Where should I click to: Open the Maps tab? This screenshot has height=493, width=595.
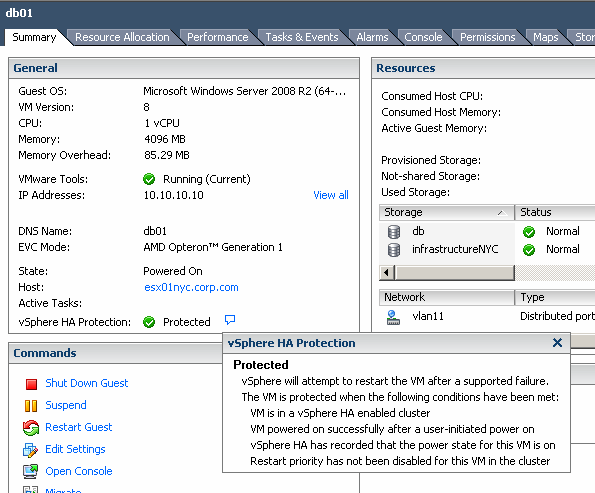(x=546, y=37)
